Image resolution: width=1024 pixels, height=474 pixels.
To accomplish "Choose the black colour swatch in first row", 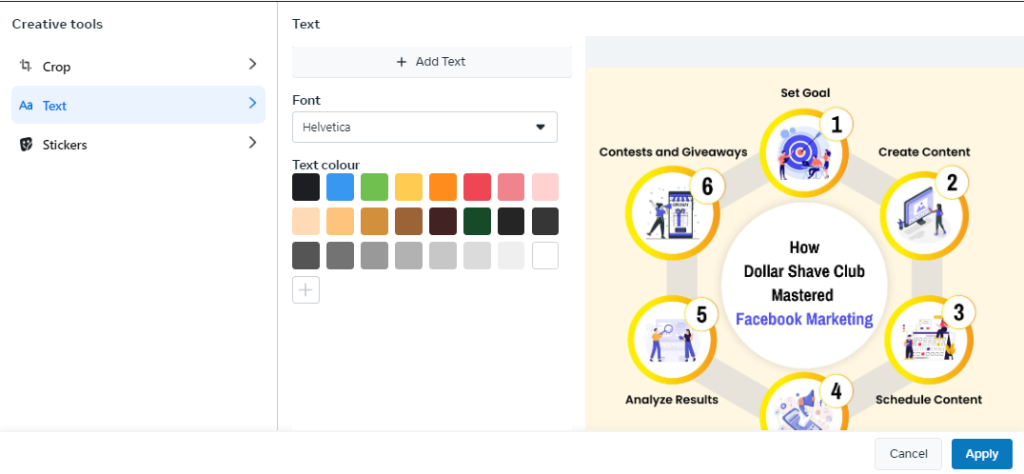I will click(306, 187).
